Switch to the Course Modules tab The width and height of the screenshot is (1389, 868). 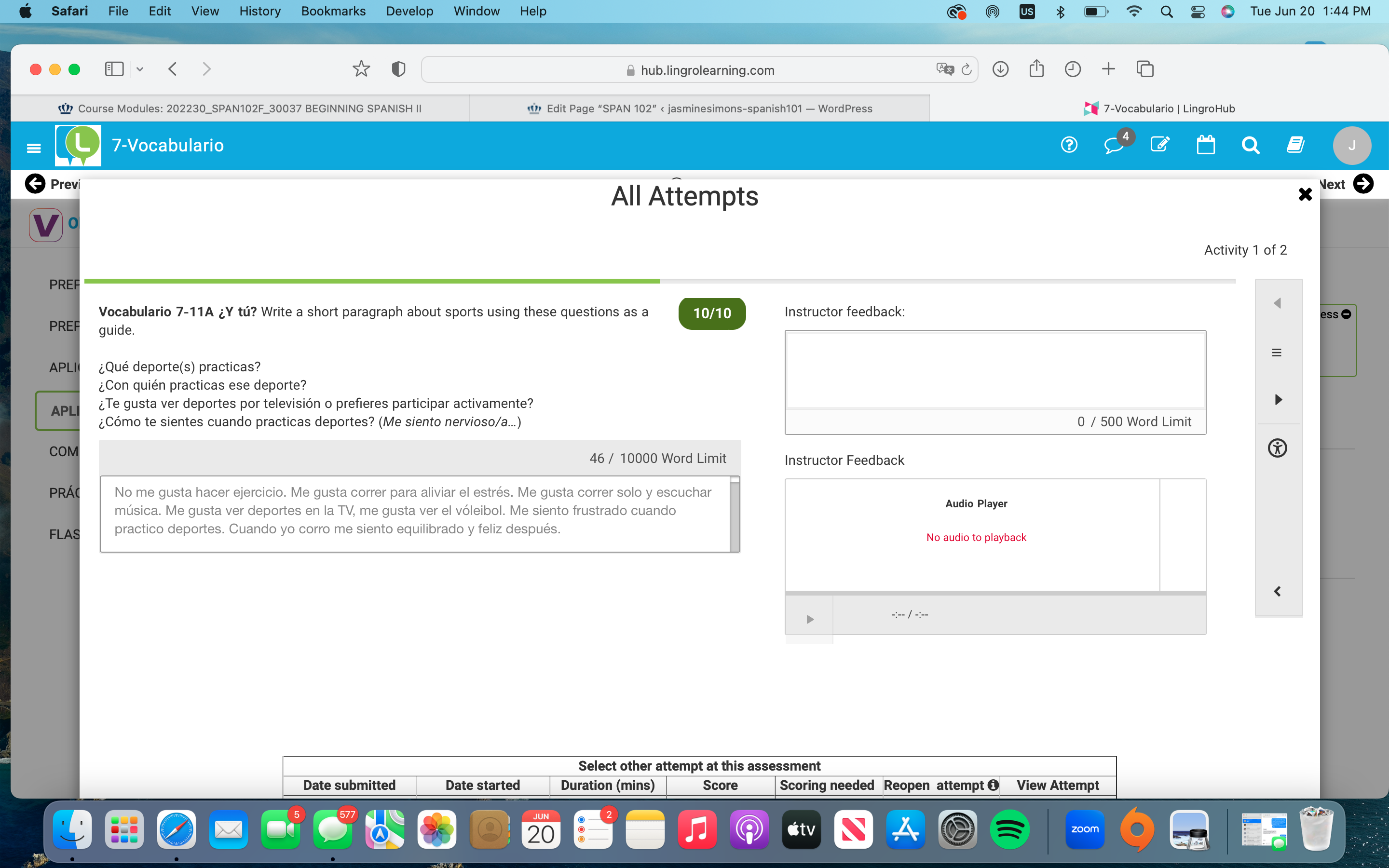(240, 108)
